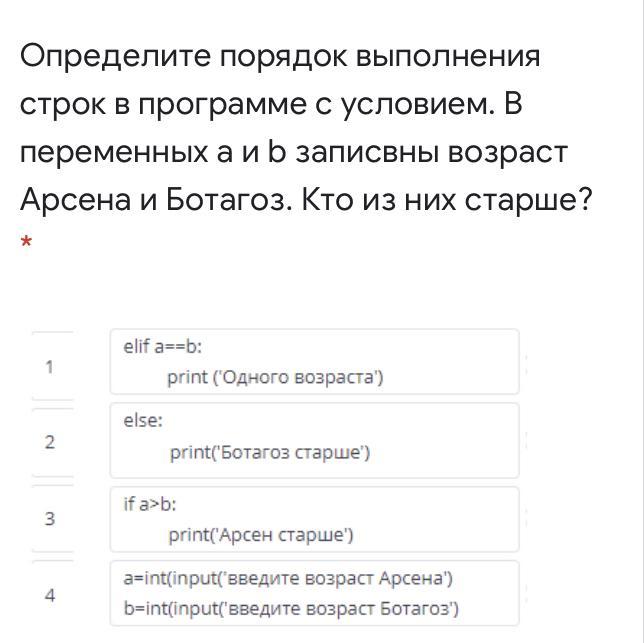644x643 pixels.
Task: Click the red required asterisk
Action: click(x=26, y=241)
